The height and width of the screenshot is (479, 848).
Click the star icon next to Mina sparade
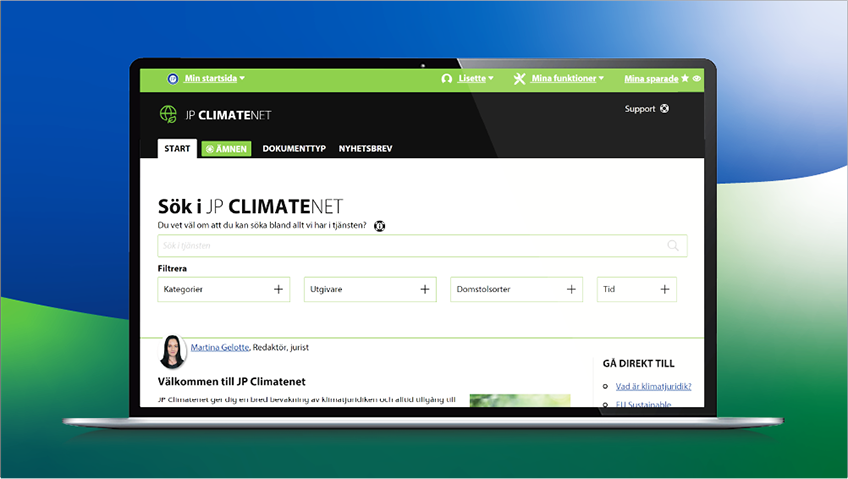coord(685,78)
